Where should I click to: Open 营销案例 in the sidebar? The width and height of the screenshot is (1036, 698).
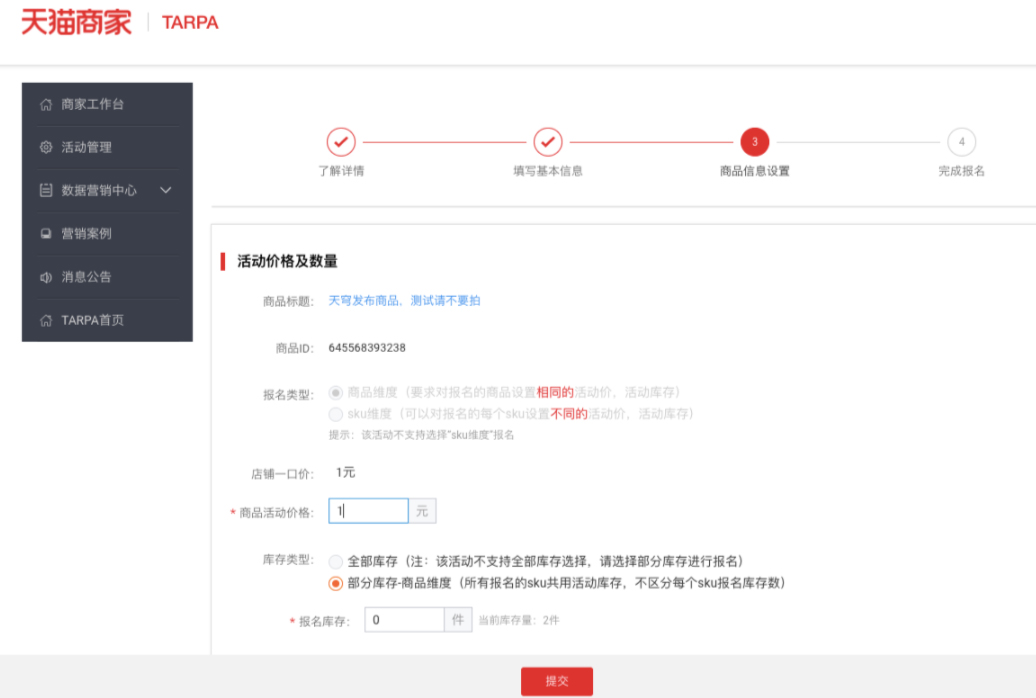point(85,234)
